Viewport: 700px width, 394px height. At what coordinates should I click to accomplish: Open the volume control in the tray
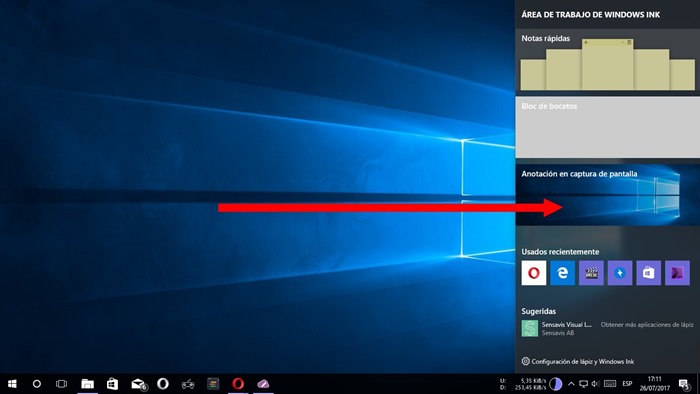click(x=595, y=384)
